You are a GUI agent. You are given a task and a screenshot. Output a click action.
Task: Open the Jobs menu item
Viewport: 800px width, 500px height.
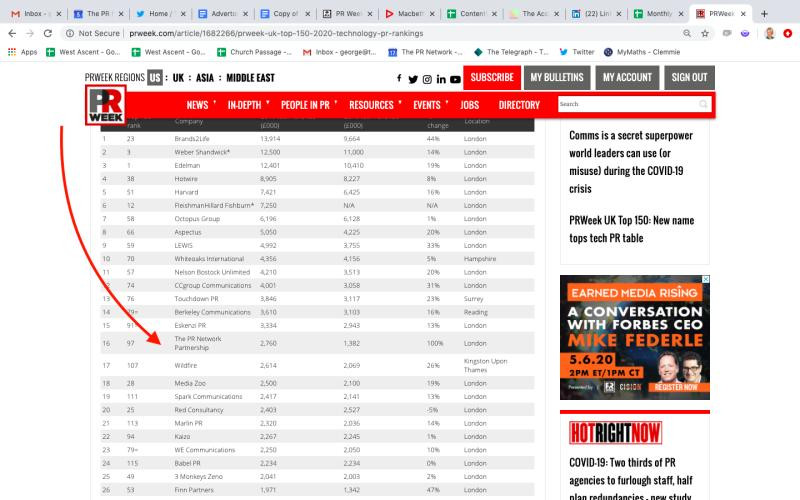[x=469, y=105]
